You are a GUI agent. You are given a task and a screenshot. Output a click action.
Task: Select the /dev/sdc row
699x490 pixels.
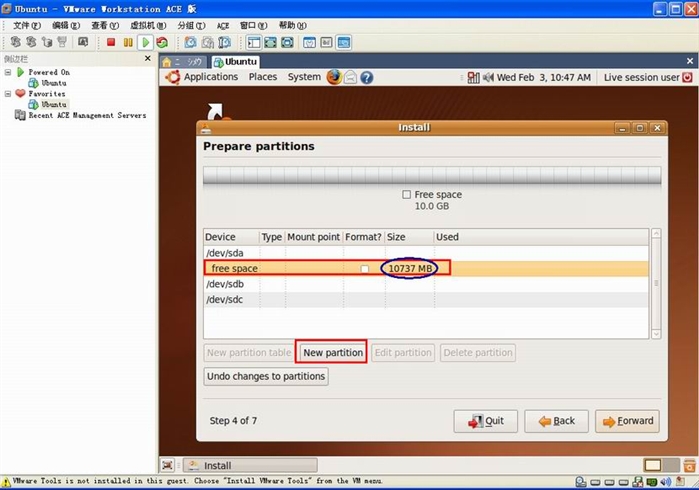click(426, 300)
